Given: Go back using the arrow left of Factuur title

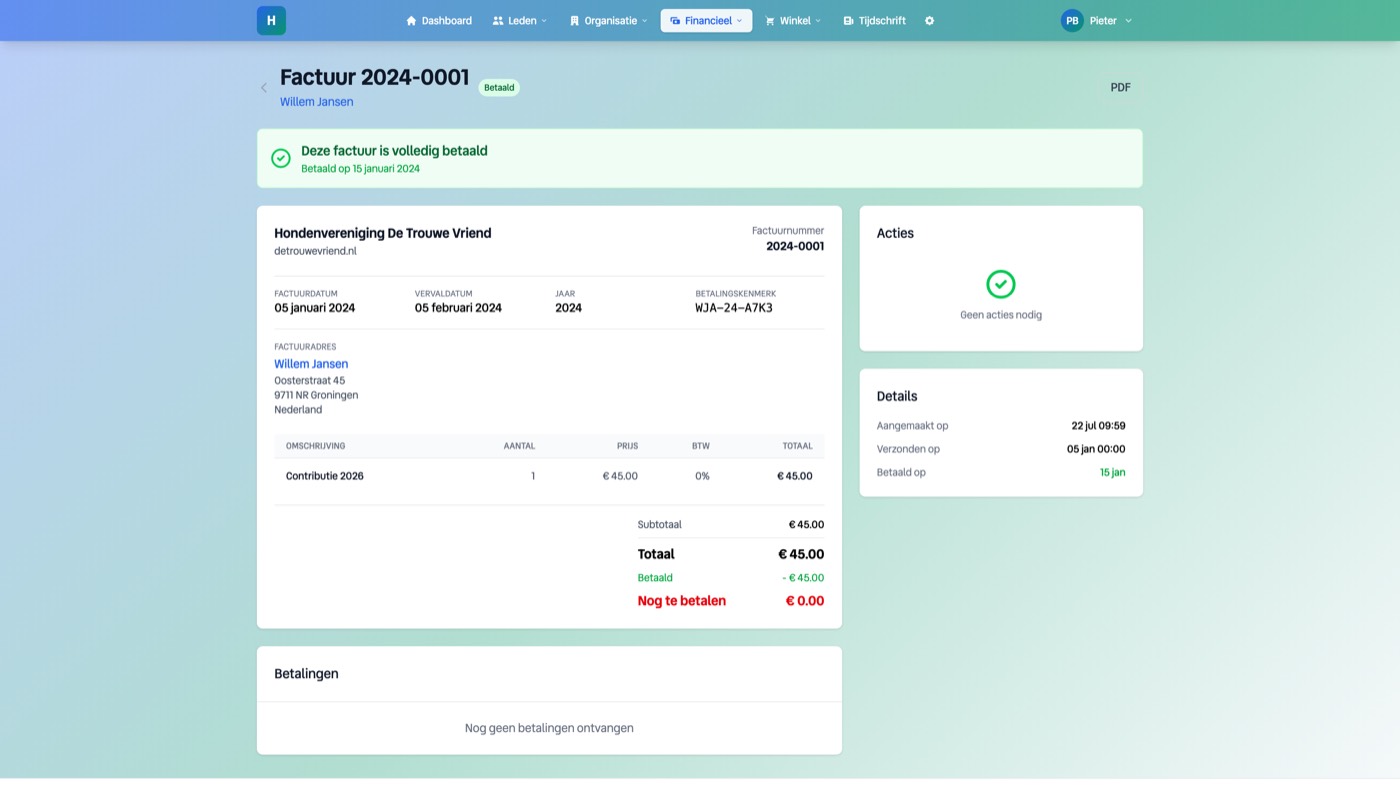Looking at the screenshot, I should pos(264,88).
